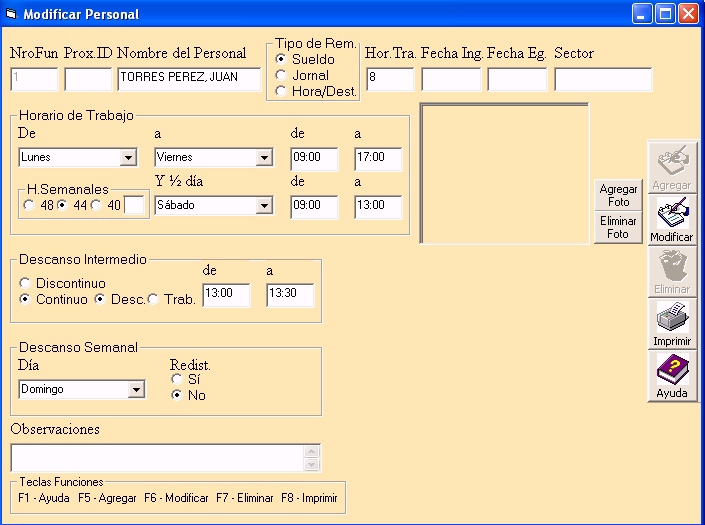The width and height of the screenshot is (705, 525).
Task: Click the Eliminar Foto button
Action: click(x=618, y=227)
